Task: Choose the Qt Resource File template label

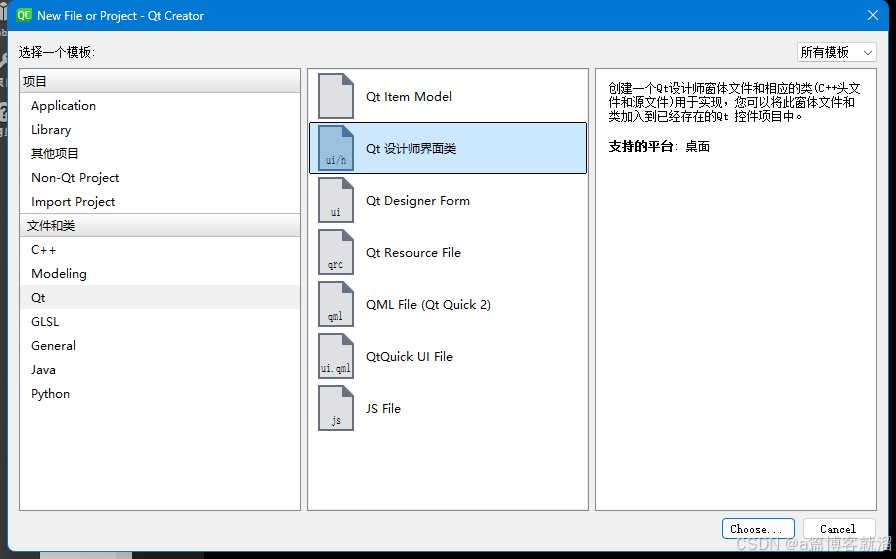Action: pos(413,253)
